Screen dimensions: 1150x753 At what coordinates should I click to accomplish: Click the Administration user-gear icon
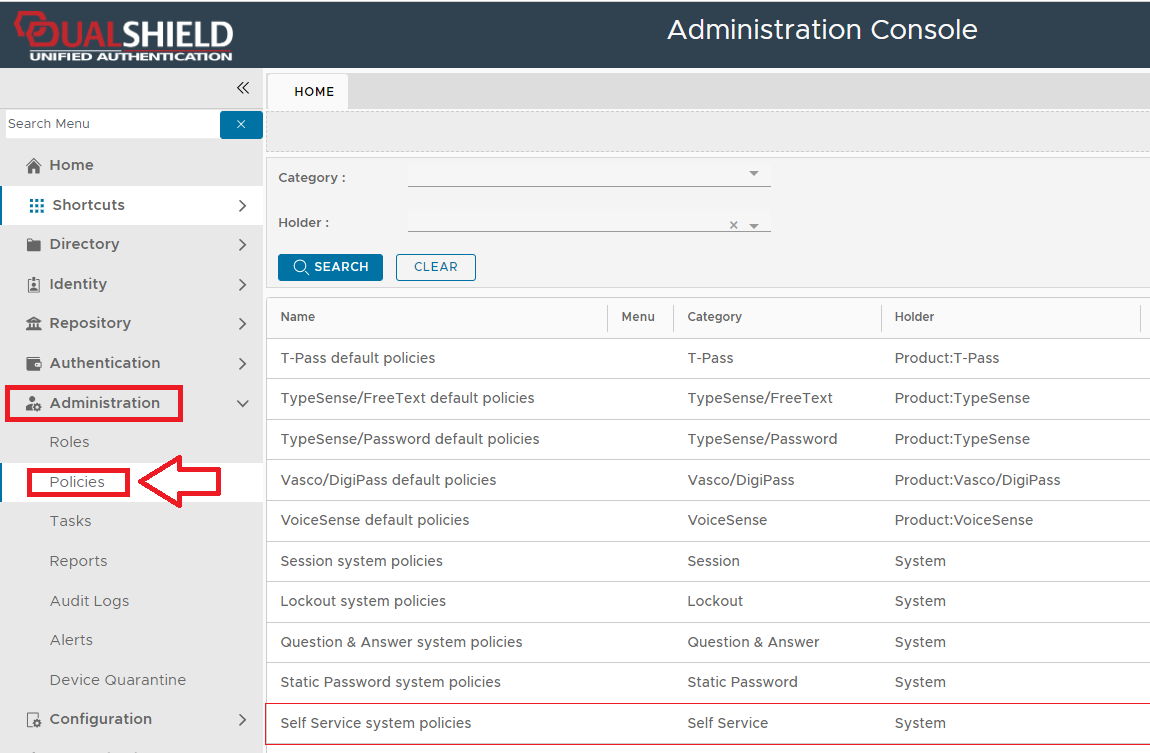click(34, 404)
